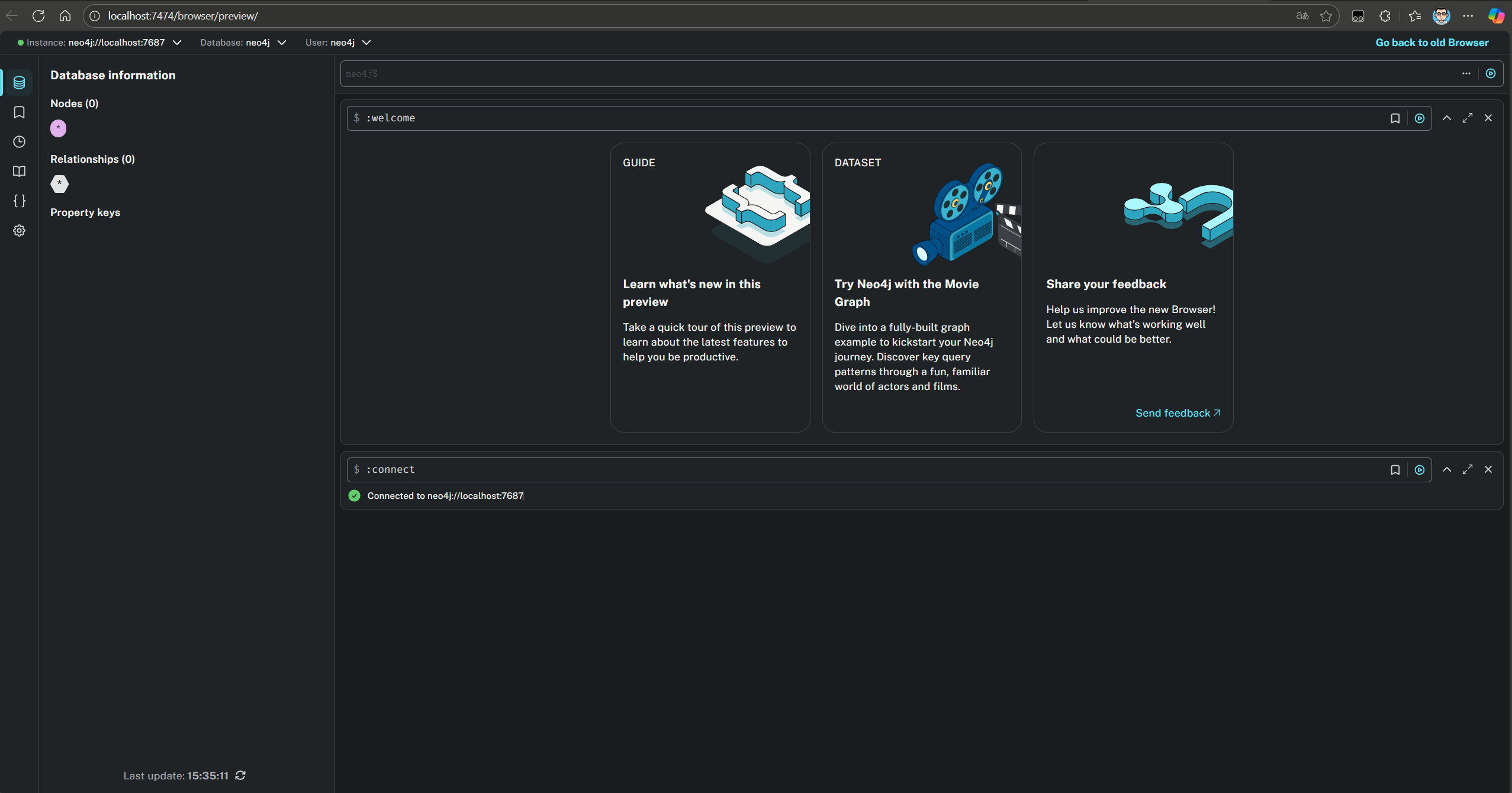Open the Database information sidebar icon
The height and width of the screenshot is (793, 1512).
19,83
